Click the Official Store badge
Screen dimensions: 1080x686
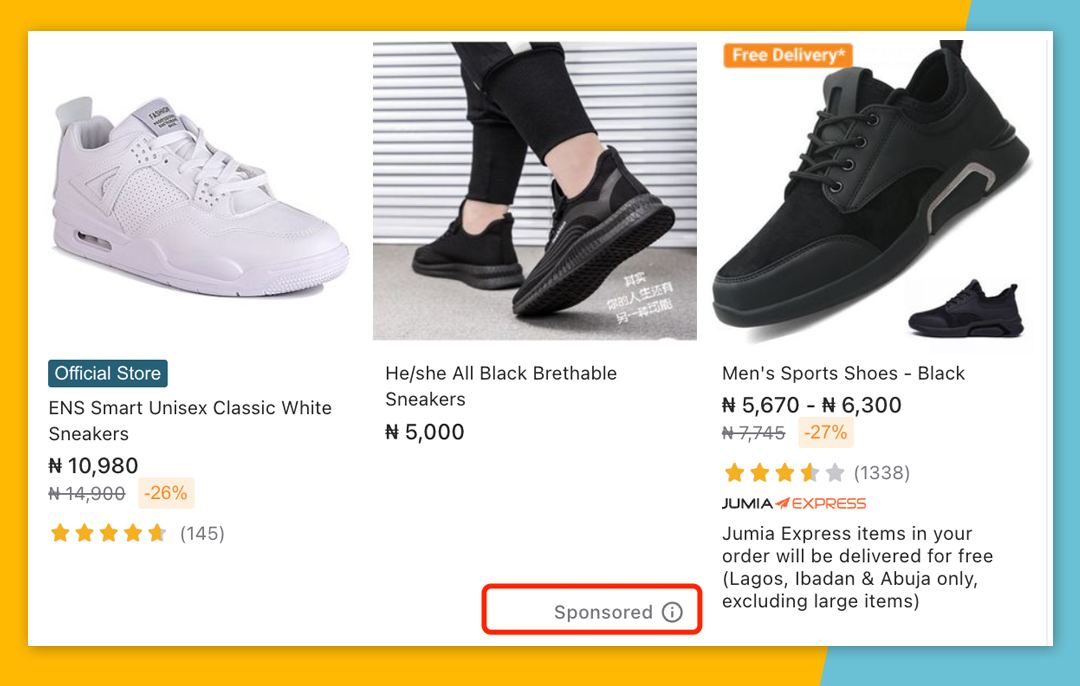click(107, 372)
